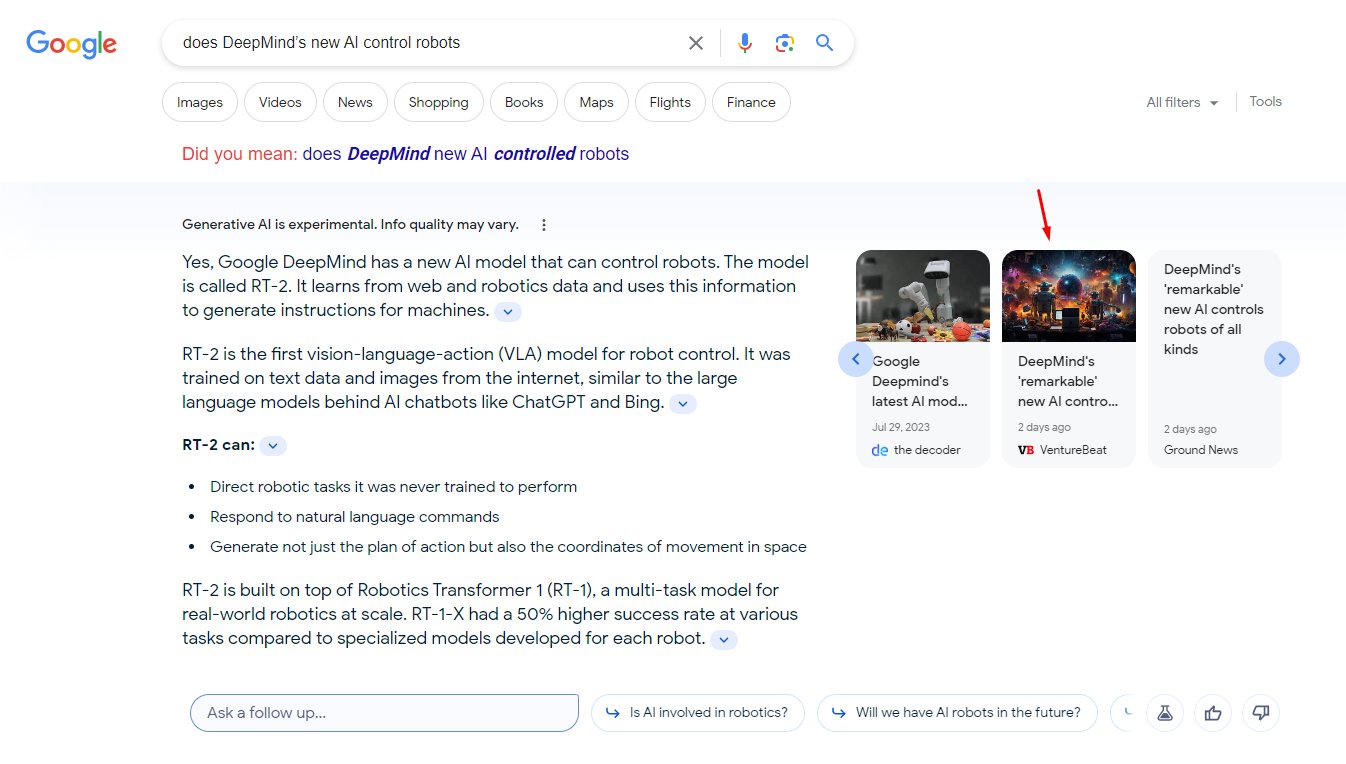Open the All filters dropdown

coord(1182,102)
